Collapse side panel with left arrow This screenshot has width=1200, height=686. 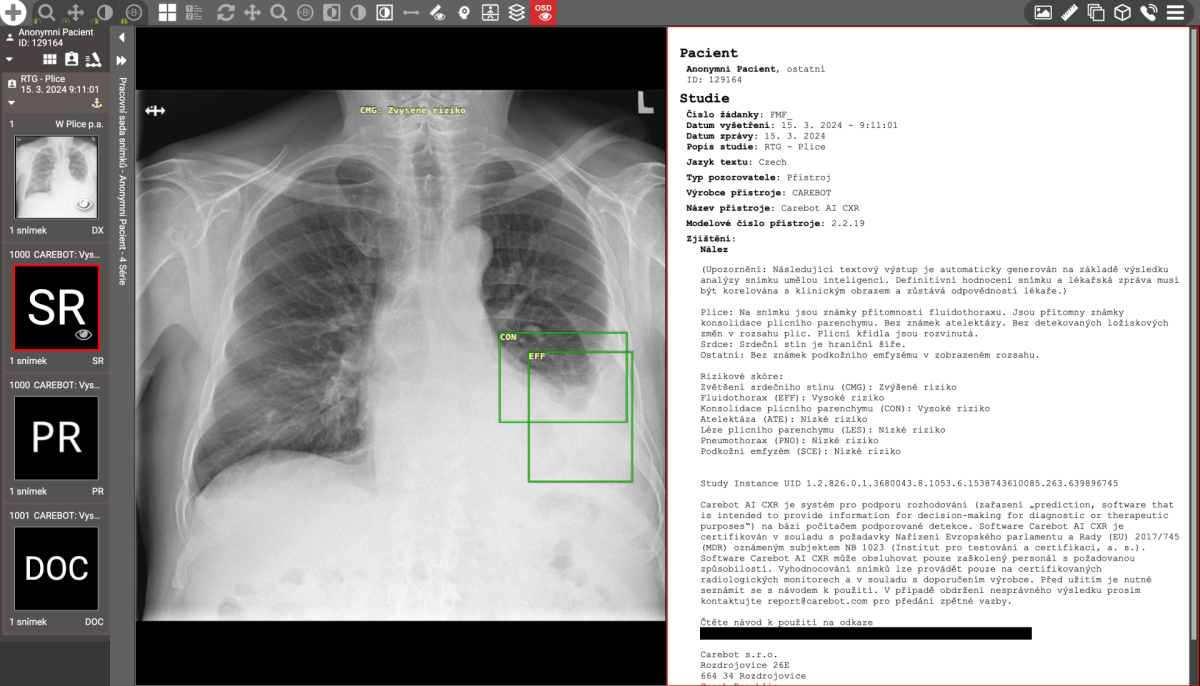[121, 37]
